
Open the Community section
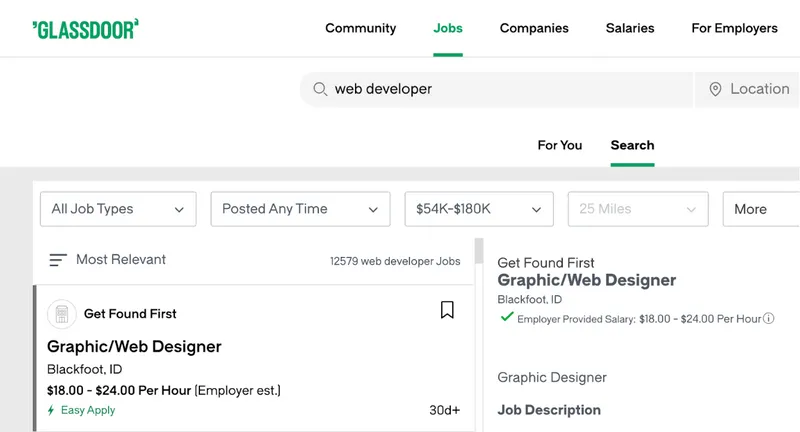[x=360, y=28]
